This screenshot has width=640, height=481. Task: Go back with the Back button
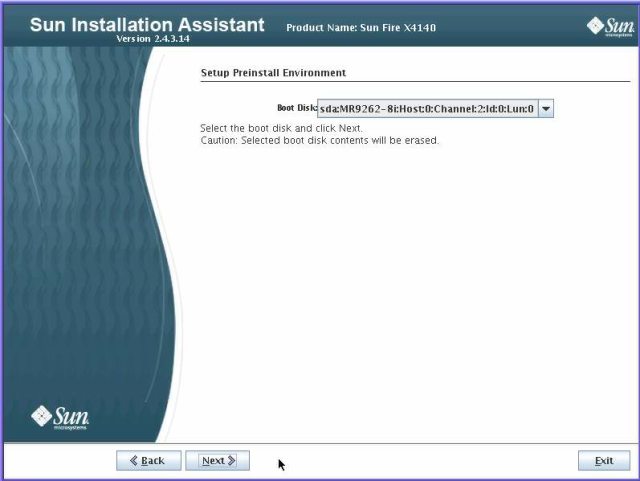(149, 461)
